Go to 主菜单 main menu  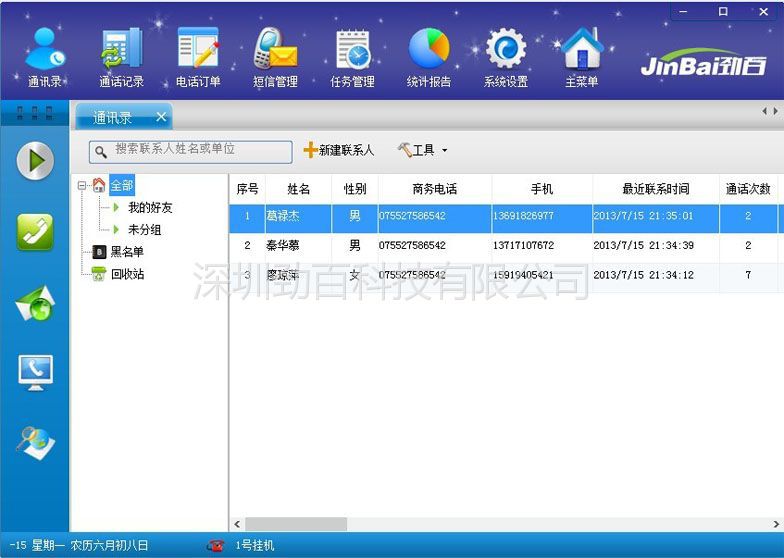[x=582, y=58]
